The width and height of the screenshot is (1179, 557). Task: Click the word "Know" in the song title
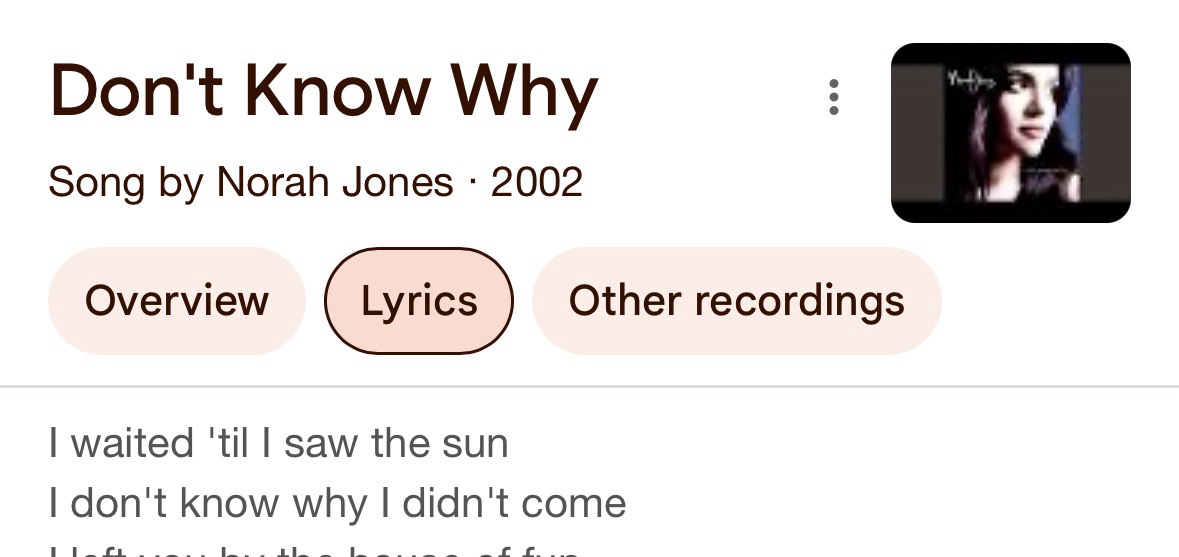(x=337, y=92)
